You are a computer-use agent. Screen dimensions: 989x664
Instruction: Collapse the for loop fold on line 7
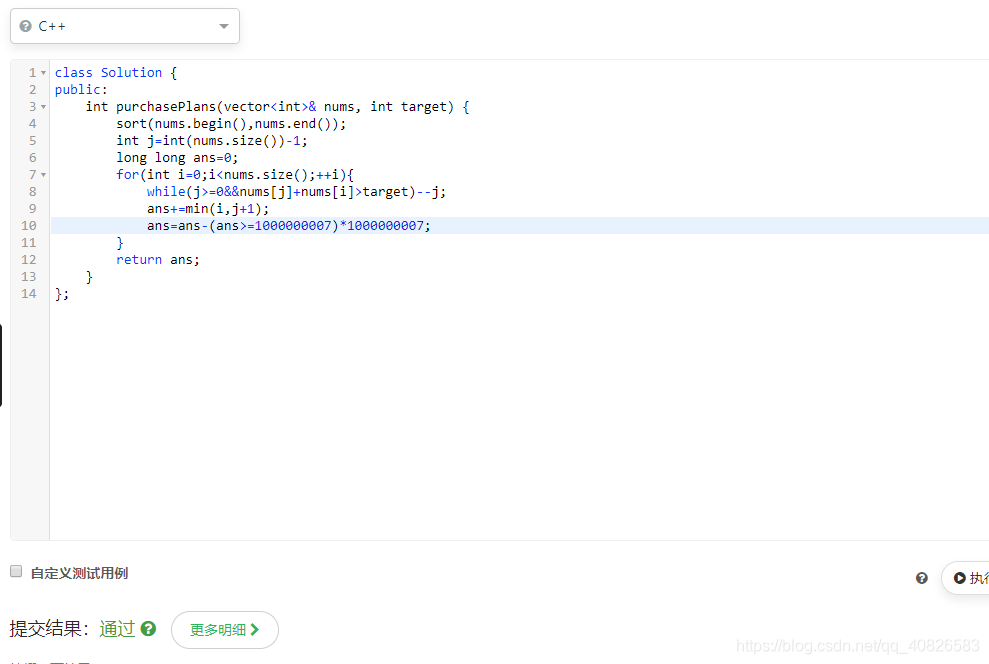44,175
